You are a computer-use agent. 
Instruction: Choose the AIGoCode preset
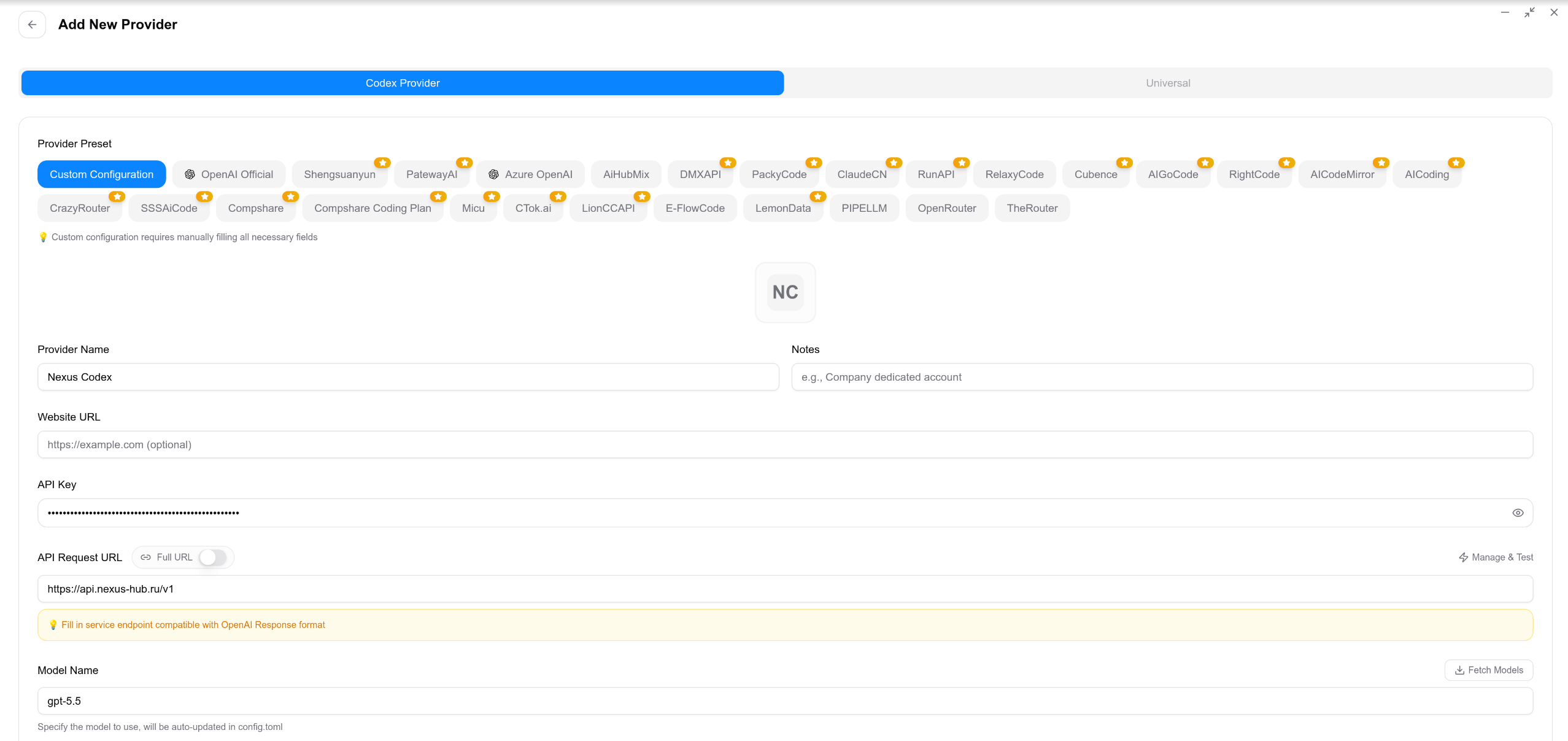click(1173, 174)
